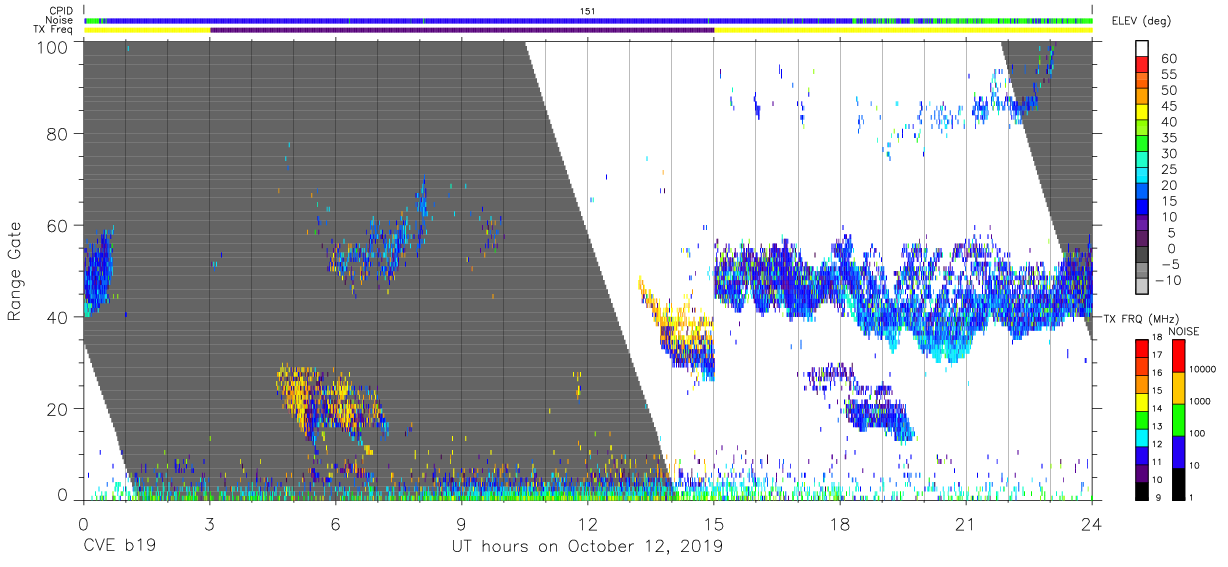The image size is (1228, 567).
Task: Click the TX Freq row label
Action: (54, 30)
